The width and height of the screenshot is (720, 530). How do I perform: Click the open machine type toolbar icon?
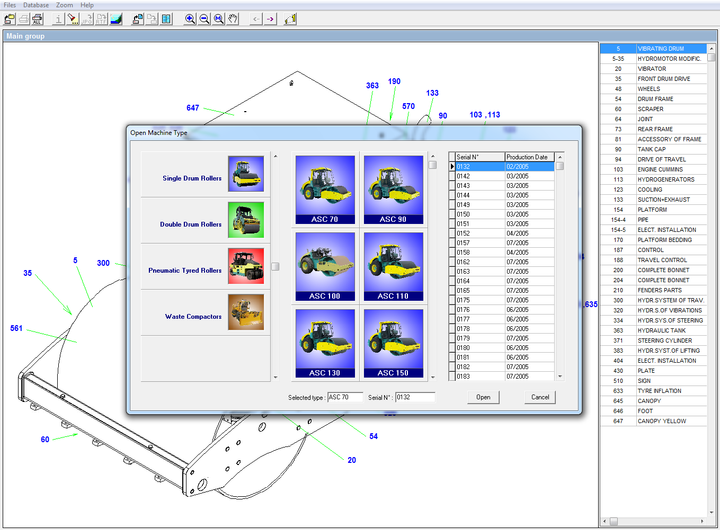coord(10,19)
